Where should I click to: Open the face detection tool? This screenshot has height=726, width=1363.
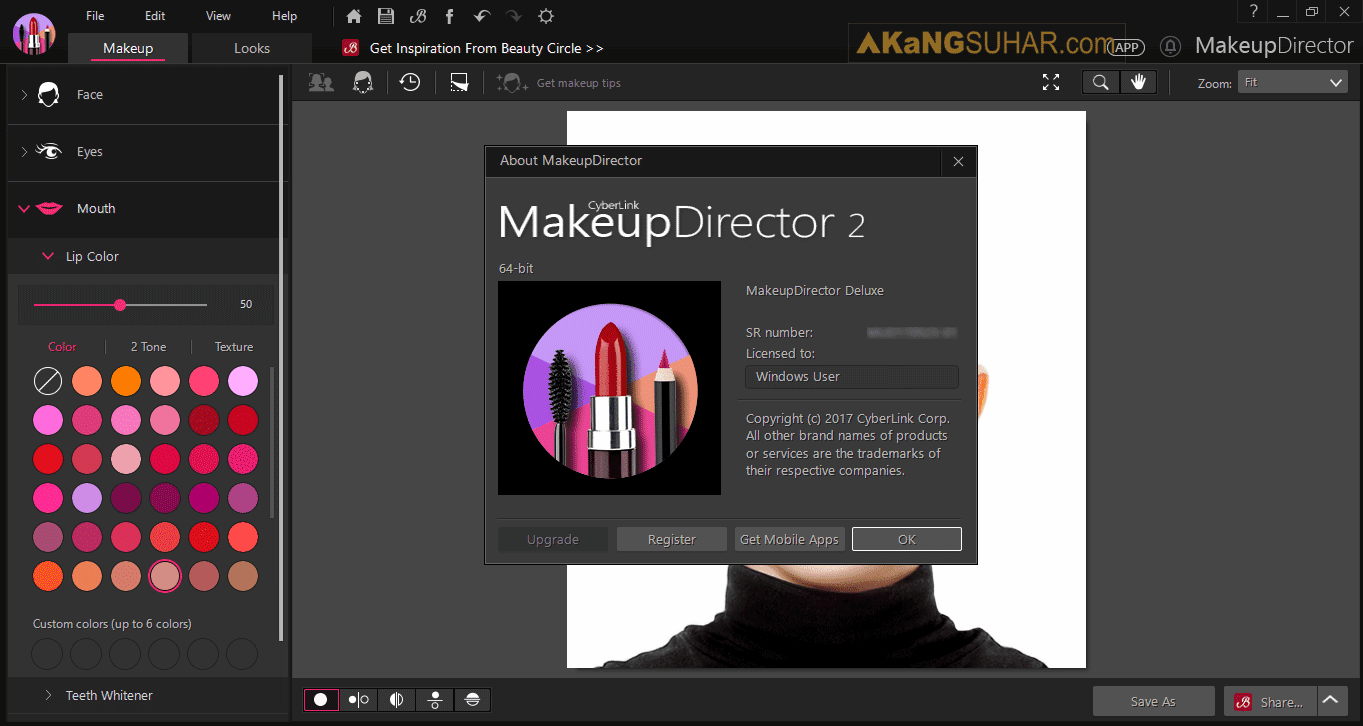(x=321, y=82)
